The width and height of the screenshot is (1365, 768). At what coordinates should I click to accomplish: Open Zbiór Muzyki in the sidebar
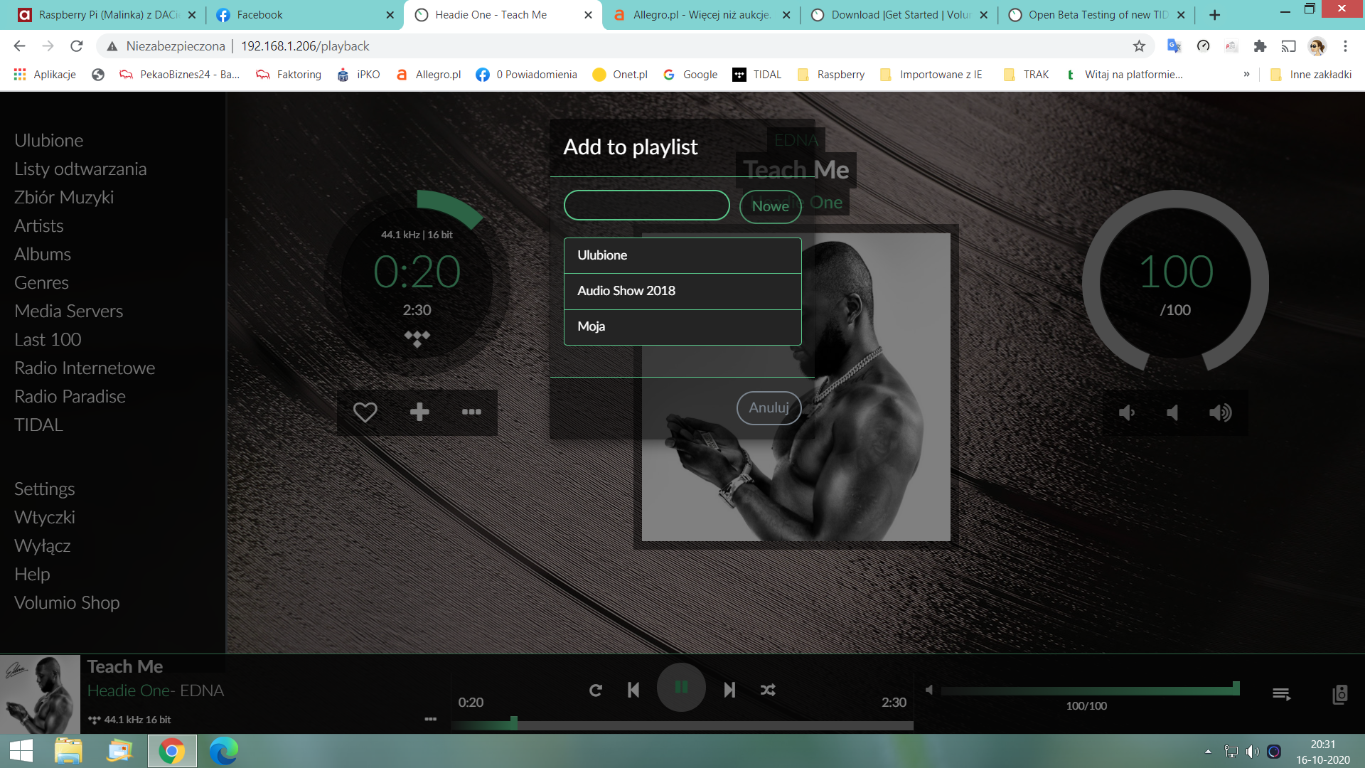(64, 198)
